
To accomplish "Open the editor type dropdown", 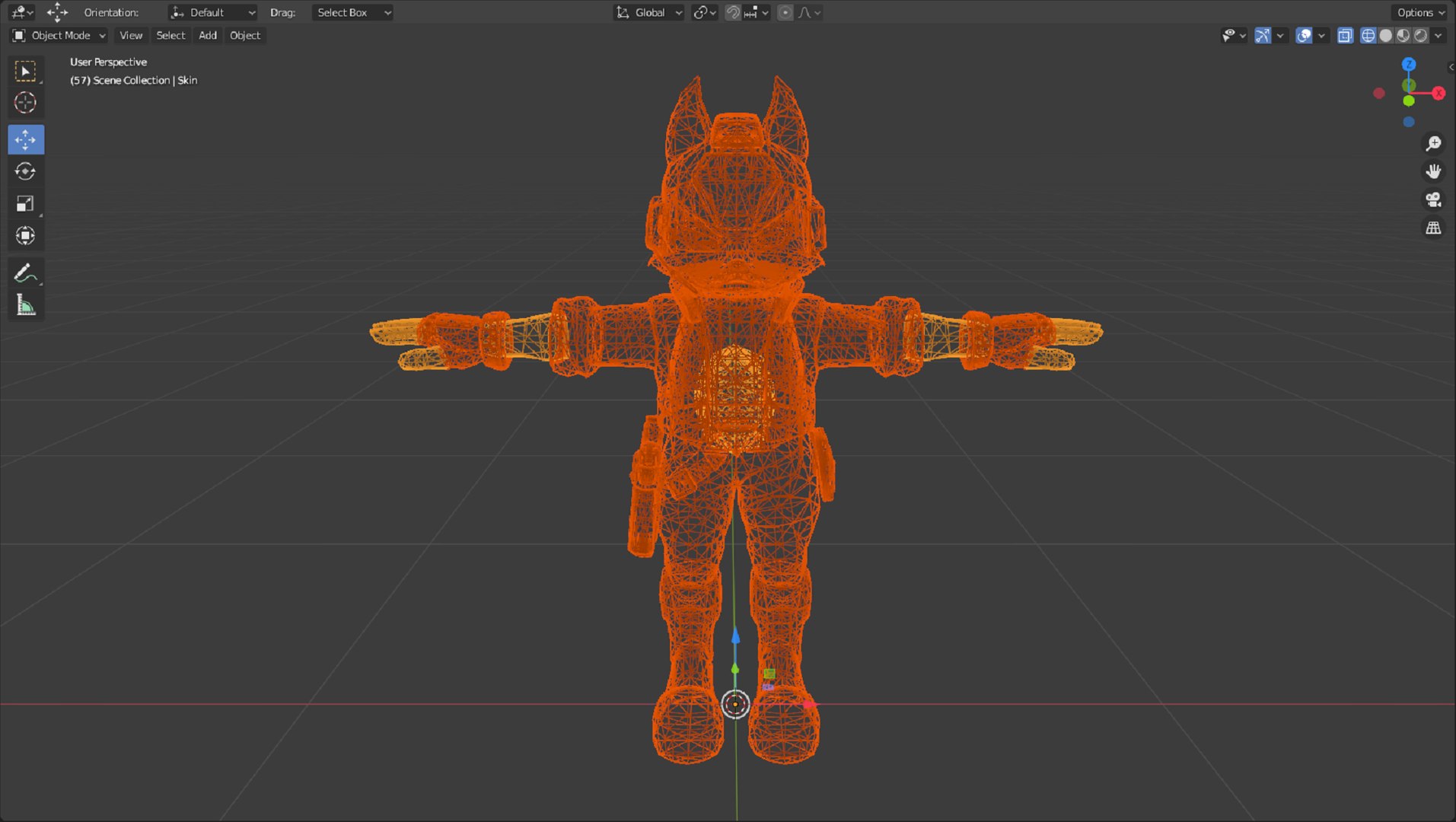I will (21, 12).
